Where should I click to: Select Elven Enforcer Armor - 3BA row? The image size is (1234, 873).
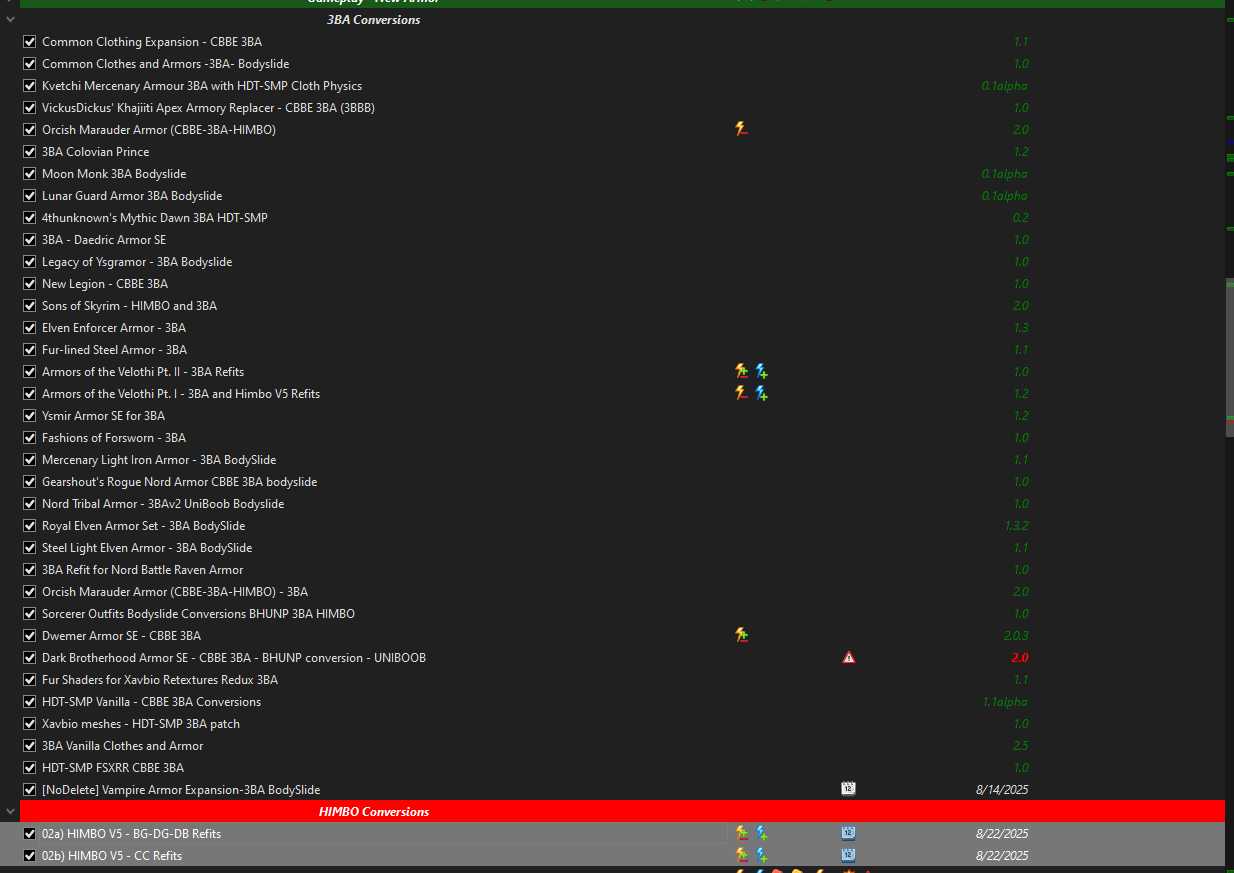(x=114, y=328)
